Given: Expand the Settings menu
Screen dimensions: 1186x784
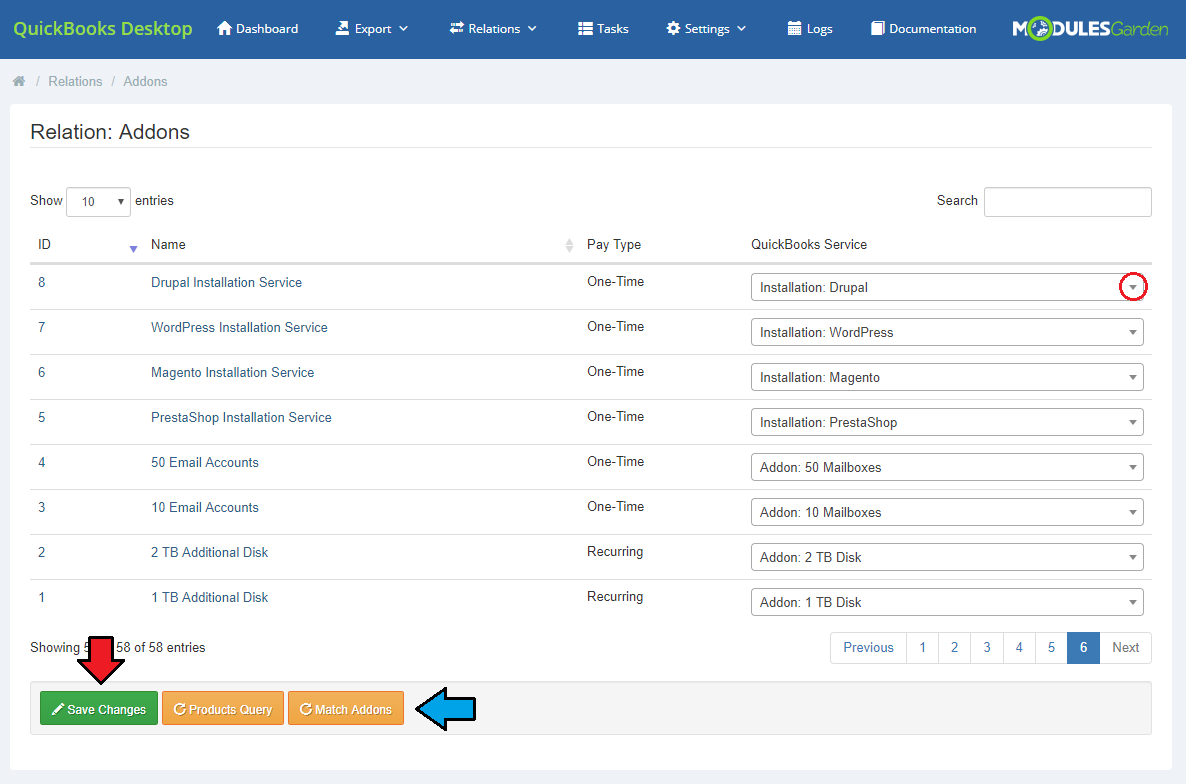Looking at the screenshot, I should click(706, 29).
